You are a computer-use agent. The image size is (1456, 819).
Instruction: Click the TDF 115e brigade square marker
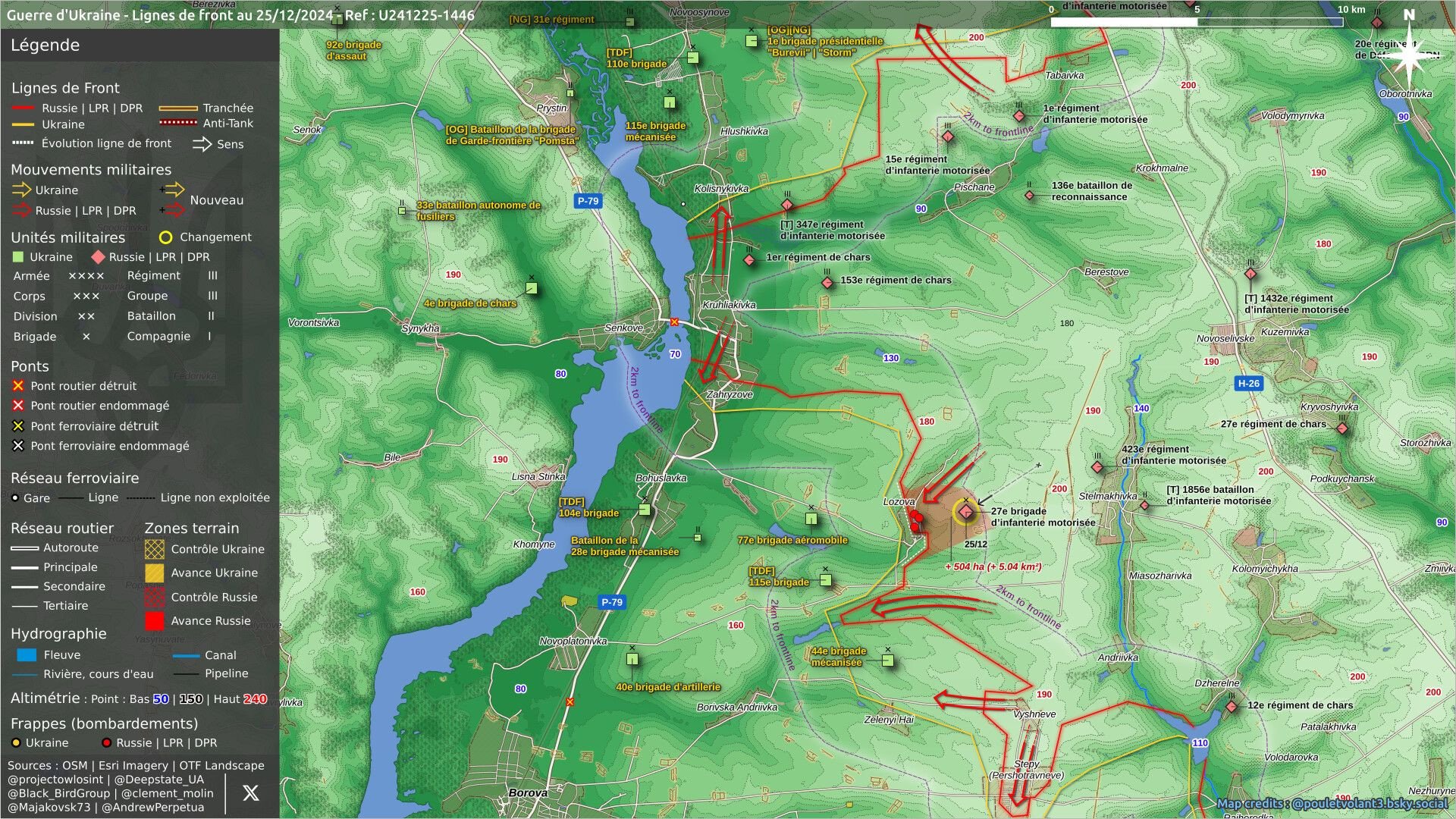(826, 580)
